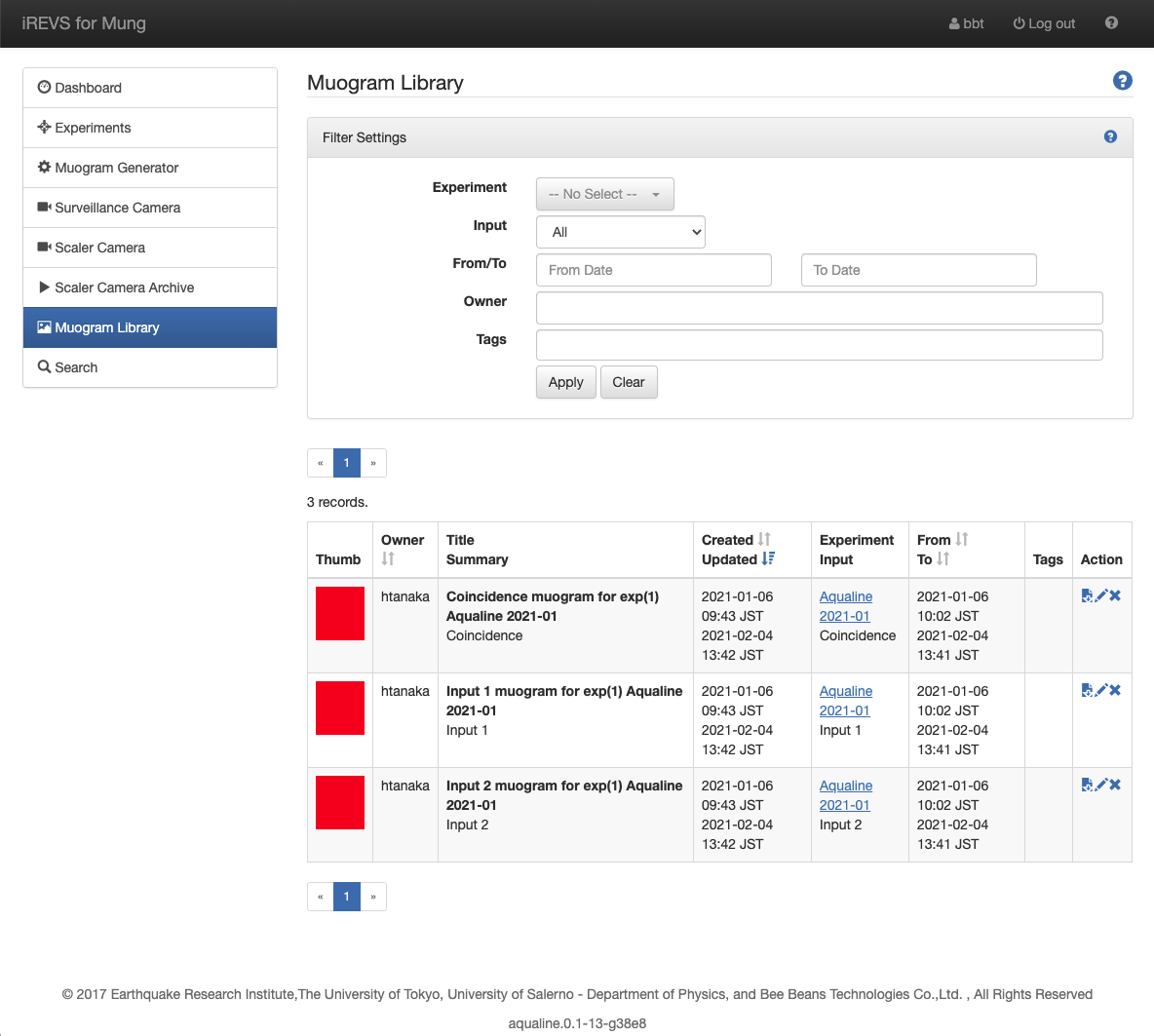This screenshot has width=1154, height=1036.
Task: Go to Scaler Camera Archive in the sidebar
Action: point(124,288)
